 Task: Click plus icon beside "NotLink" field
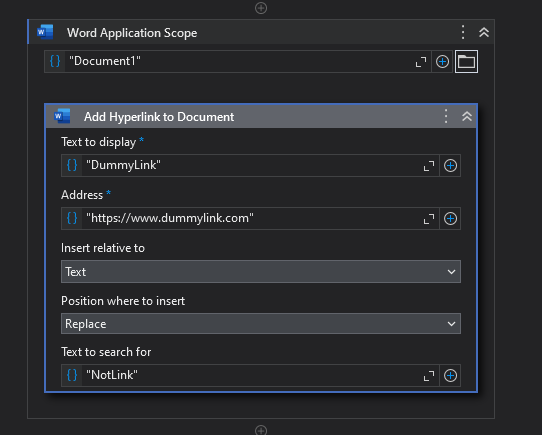coord(450,376)
